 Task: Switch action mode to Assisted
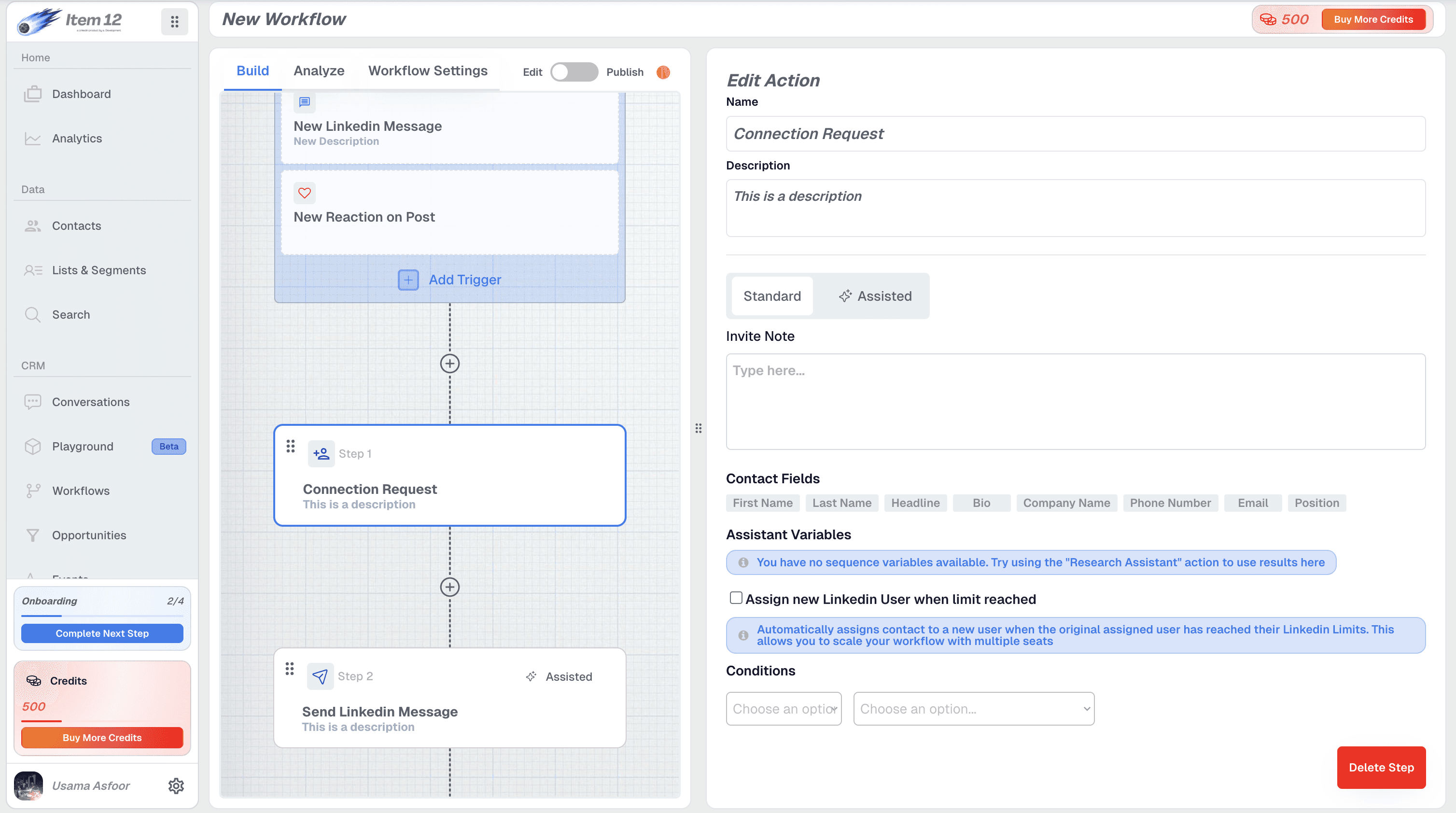[875, 295]
